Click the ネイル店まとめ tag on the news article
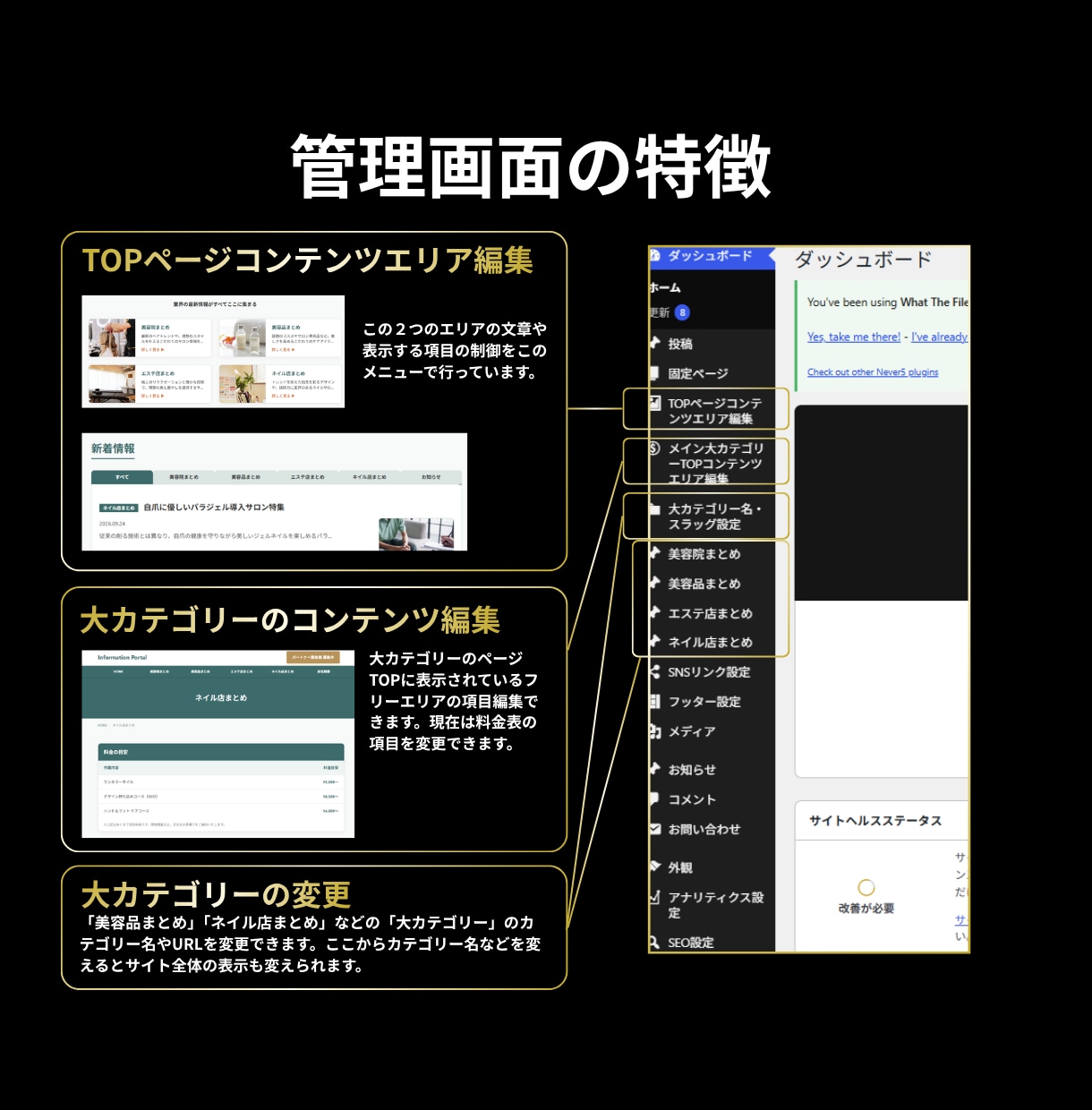The height and width of the screenshot is (1110, 1092). pyautogui.click(x=119, y=508)
